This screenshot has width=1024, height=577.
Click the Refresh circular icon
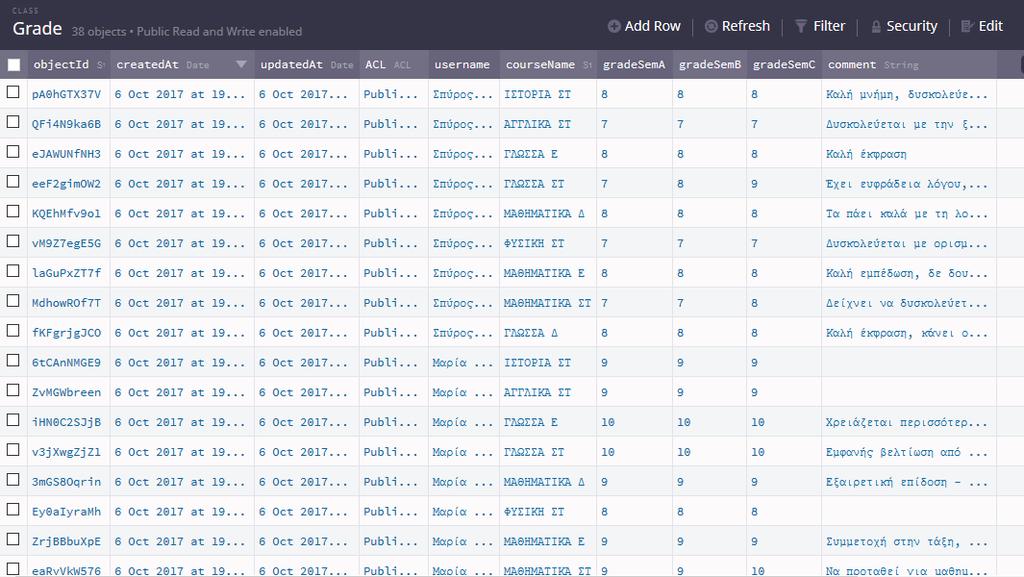click(x=711, y=26)
